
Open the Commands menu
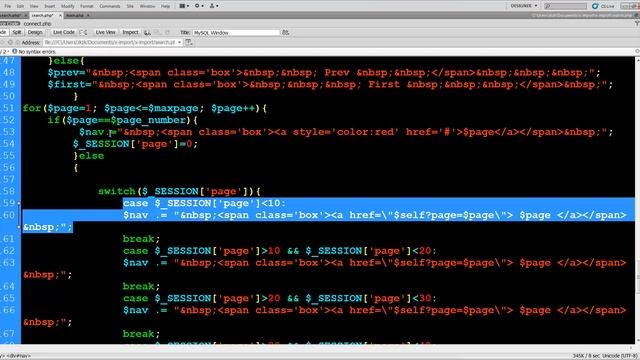click(x=110, y=6)
